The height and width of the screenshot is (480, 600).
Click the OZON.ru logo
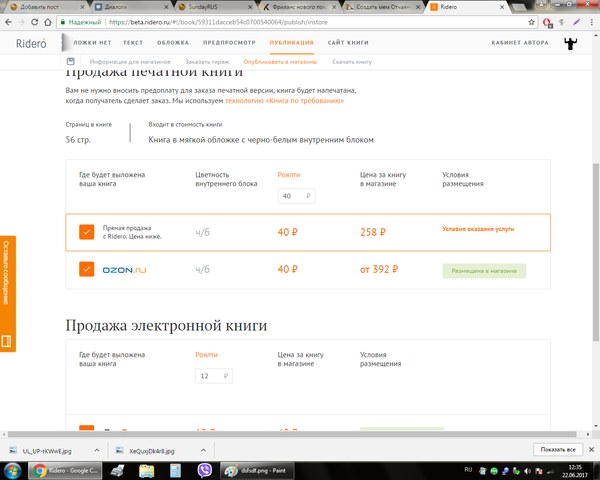(124, 270)
